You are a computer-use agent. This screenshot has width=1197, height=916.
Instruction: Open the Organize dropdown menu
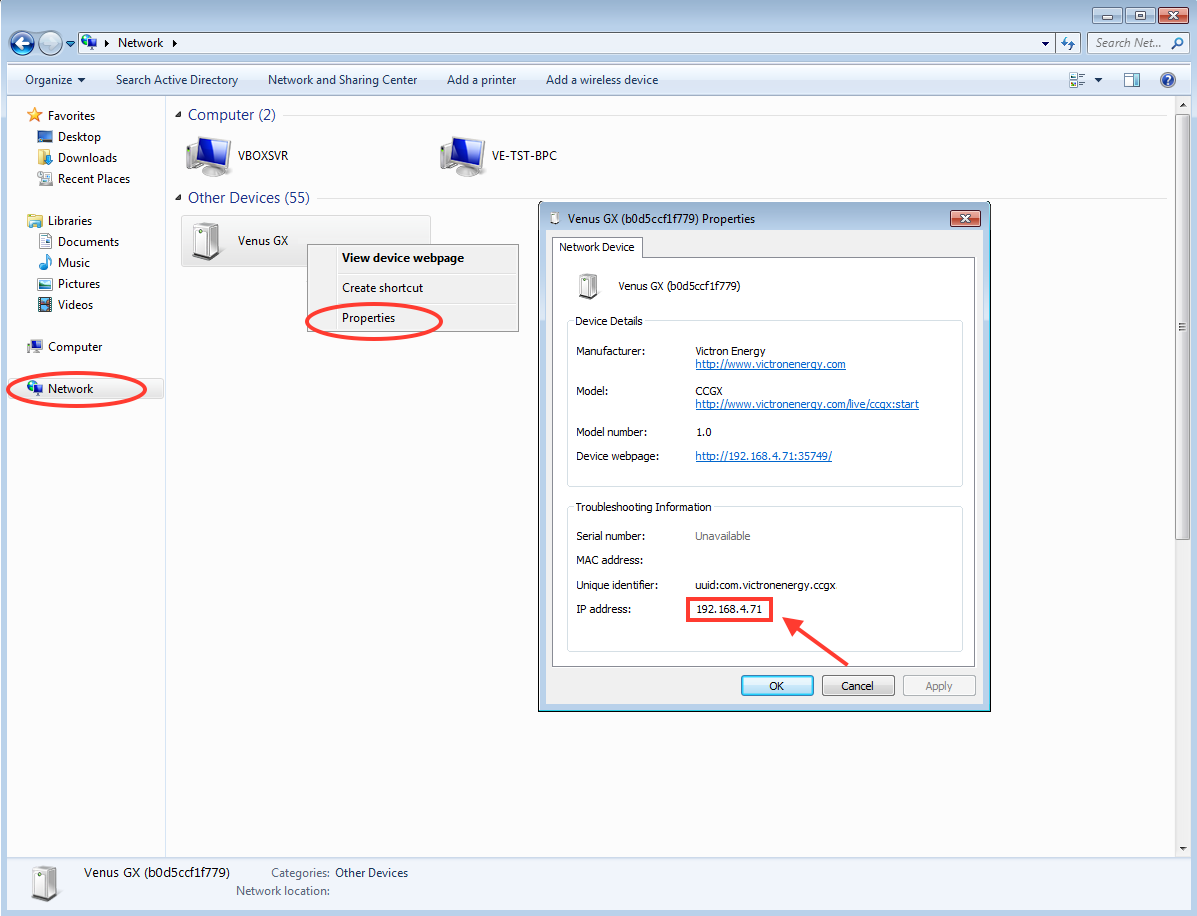tap(55, 80)
